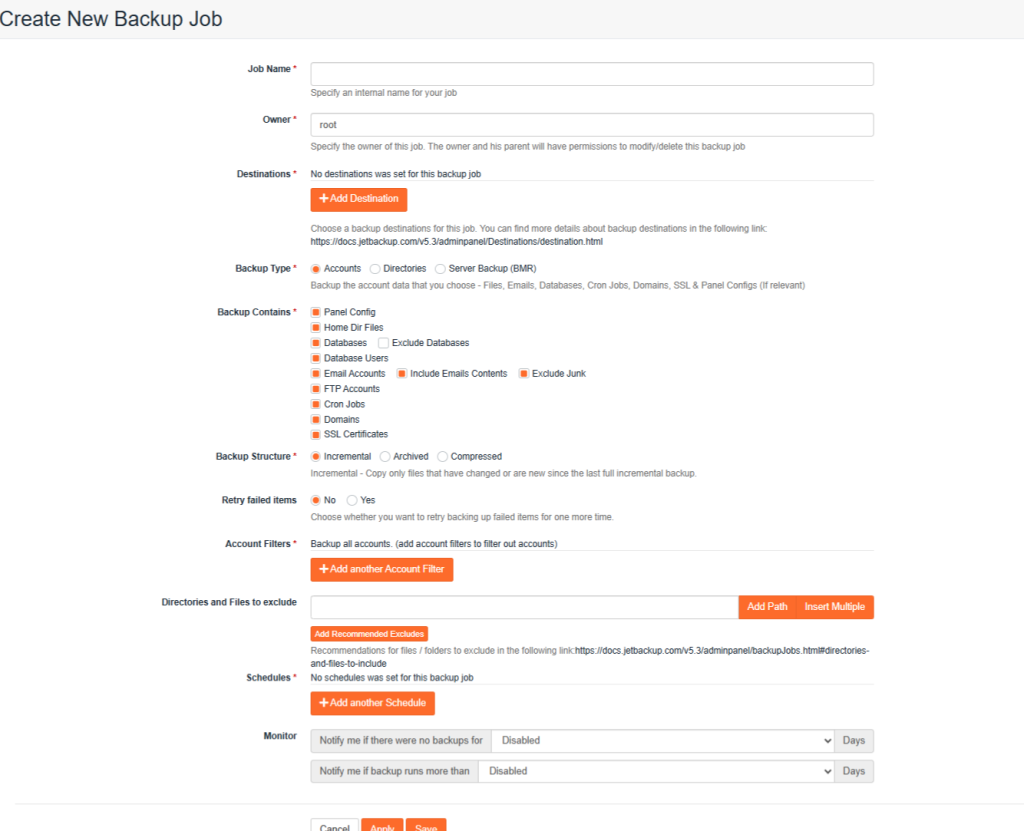Enable the Exclude Databases checkbox

click(383, 343)
